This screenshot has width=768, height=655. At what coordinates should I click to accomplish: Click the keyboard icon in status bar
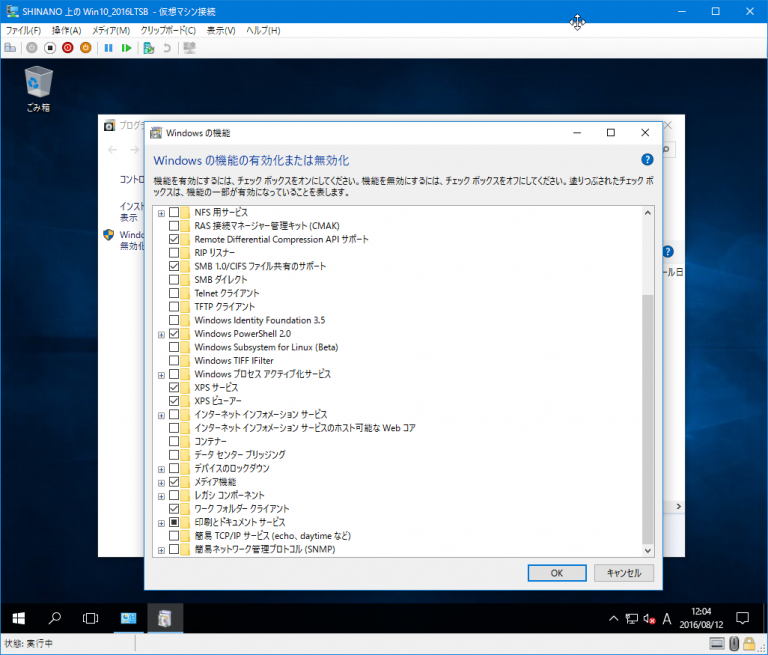(x=717, y=643)
